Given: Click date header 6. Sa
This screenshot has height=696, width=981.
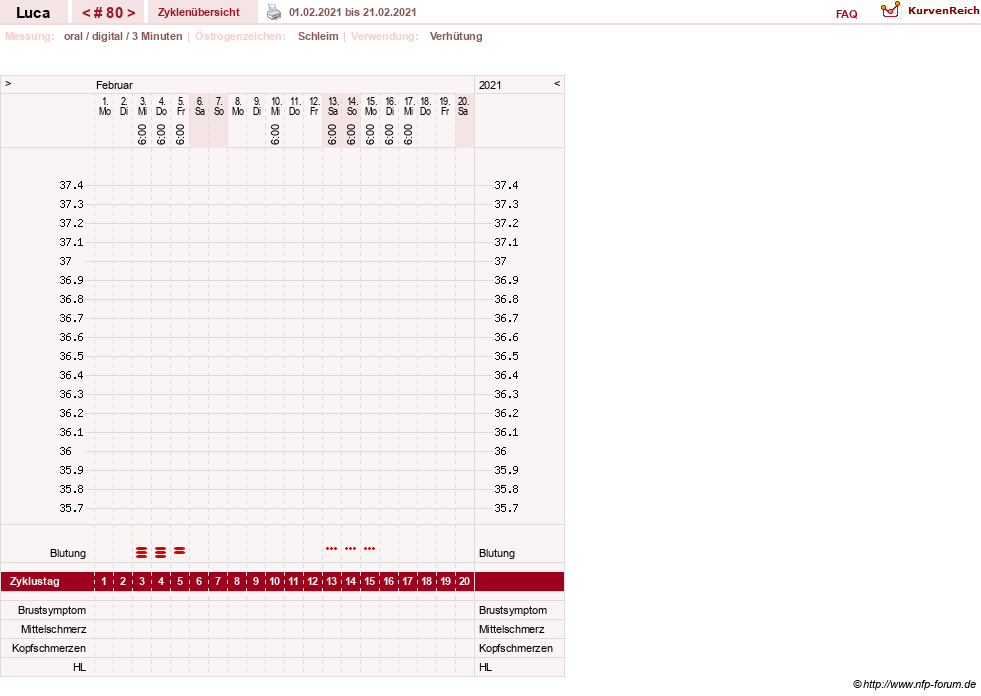Looking at the screenshot, I should tap(200, 106).
